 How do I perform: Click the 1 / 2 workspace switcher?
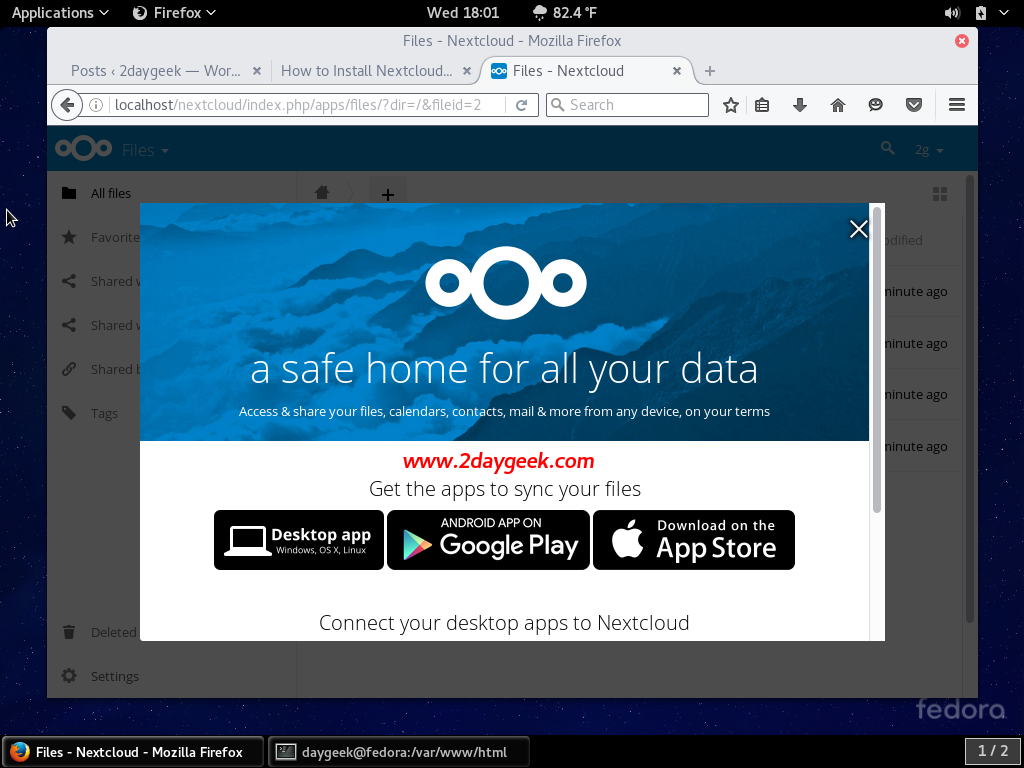(993, 751)
